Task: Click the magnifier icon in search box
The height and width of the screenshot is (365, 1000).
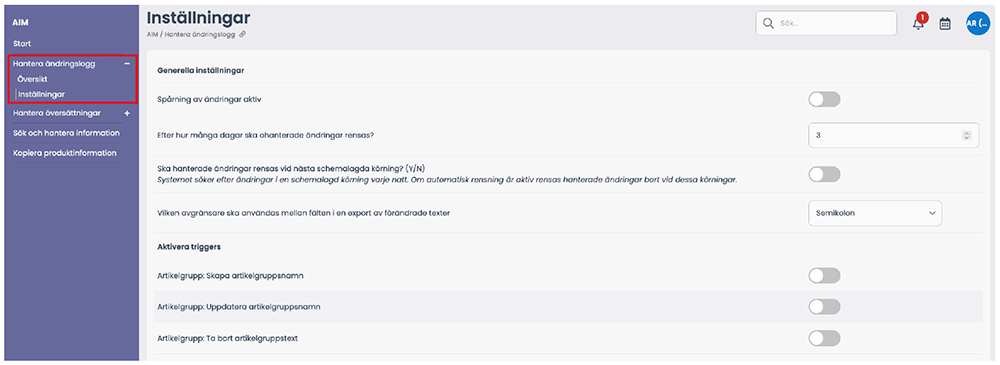Action: point(767,24)
